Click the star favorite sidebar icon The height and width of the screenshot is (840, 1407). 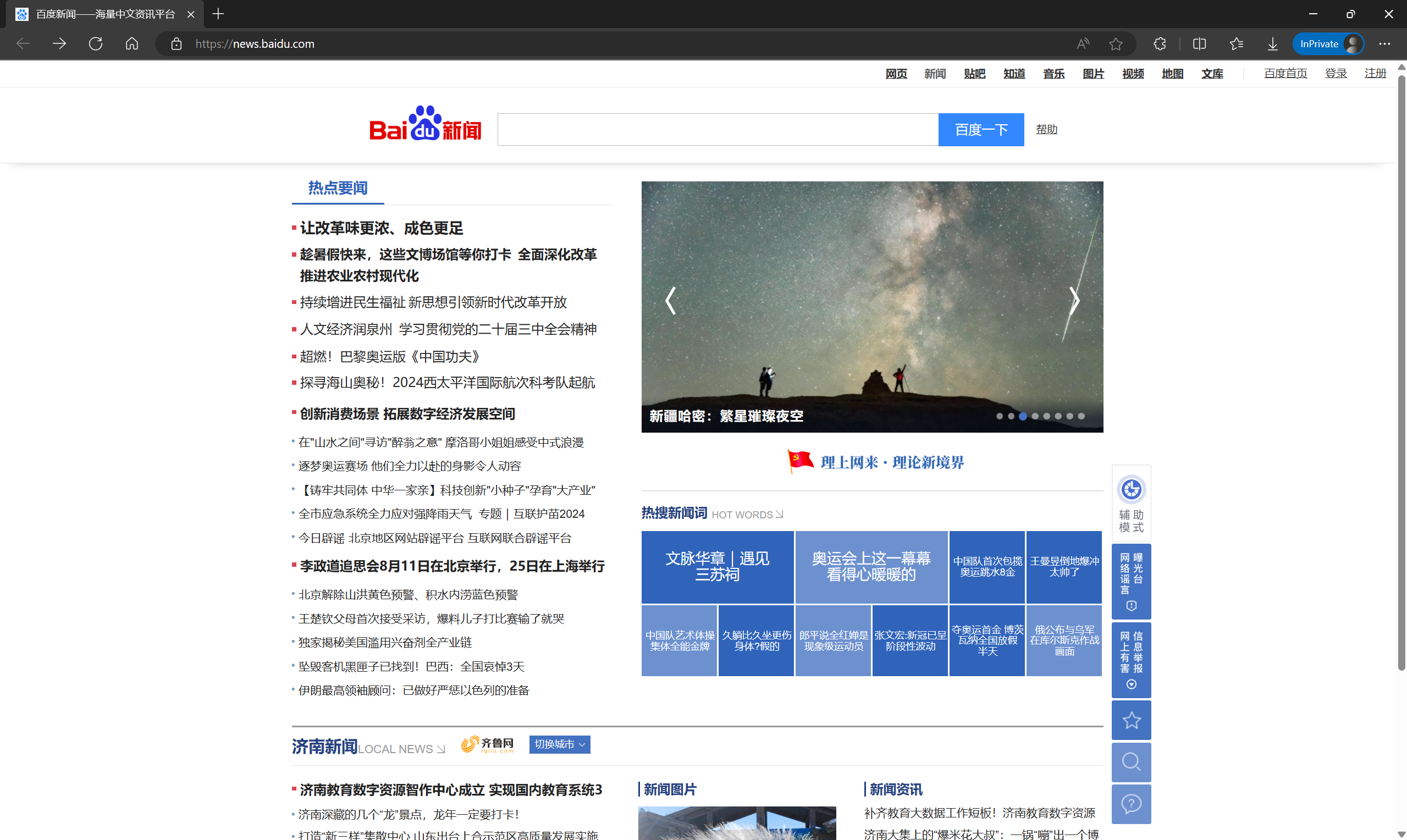click(x=1132, y=721)
